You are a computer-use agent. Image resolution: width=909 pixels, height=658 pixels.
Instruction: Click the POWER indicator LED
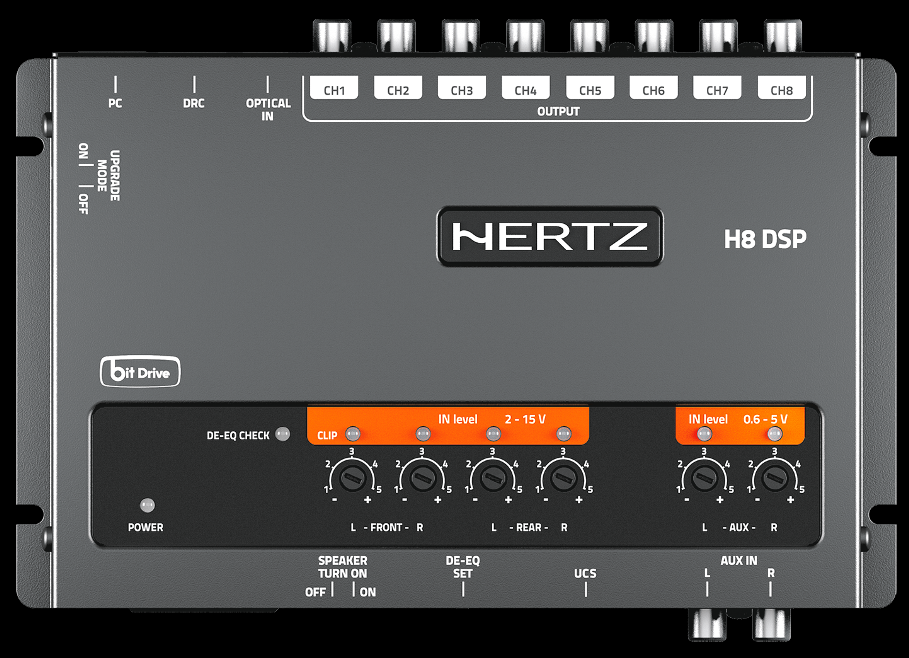(x=146, y=506)
